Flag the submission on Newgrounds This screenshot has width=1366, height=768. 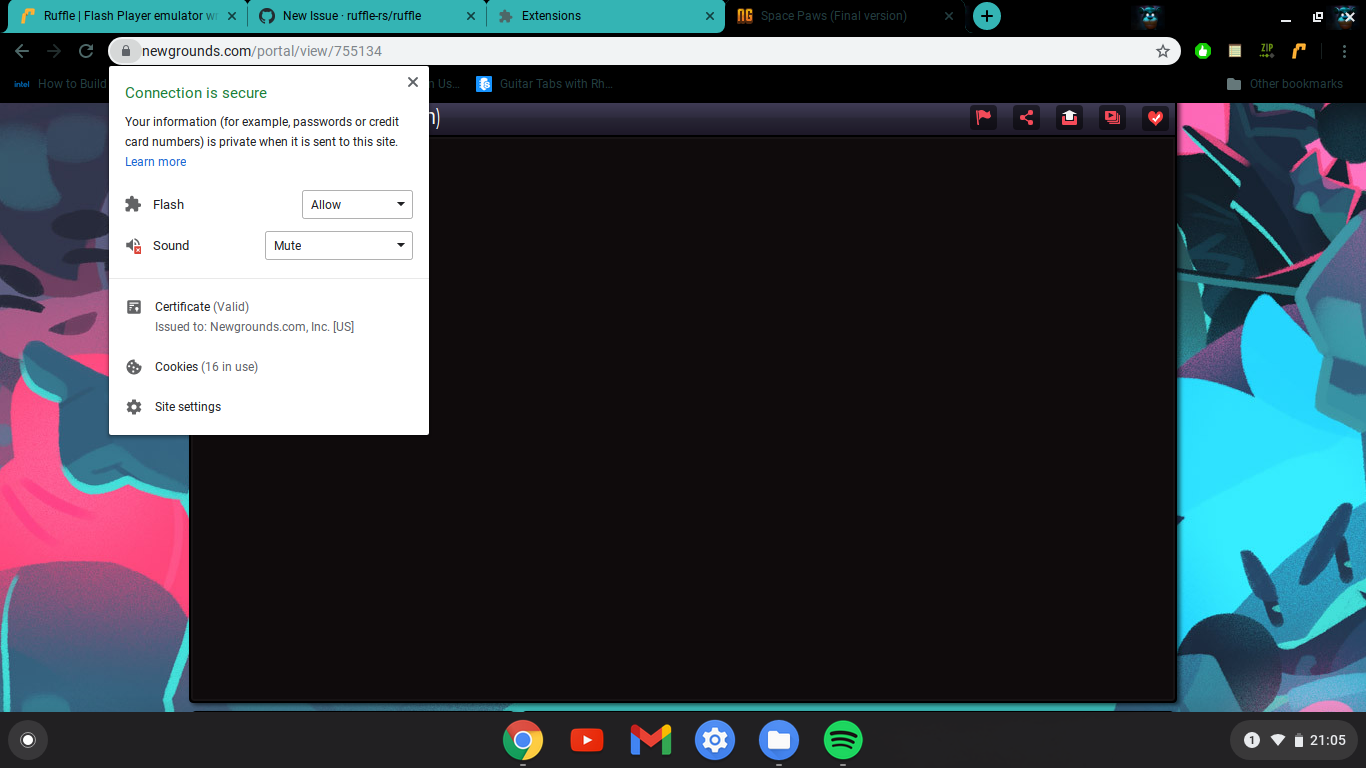click(x=983, y=117)
